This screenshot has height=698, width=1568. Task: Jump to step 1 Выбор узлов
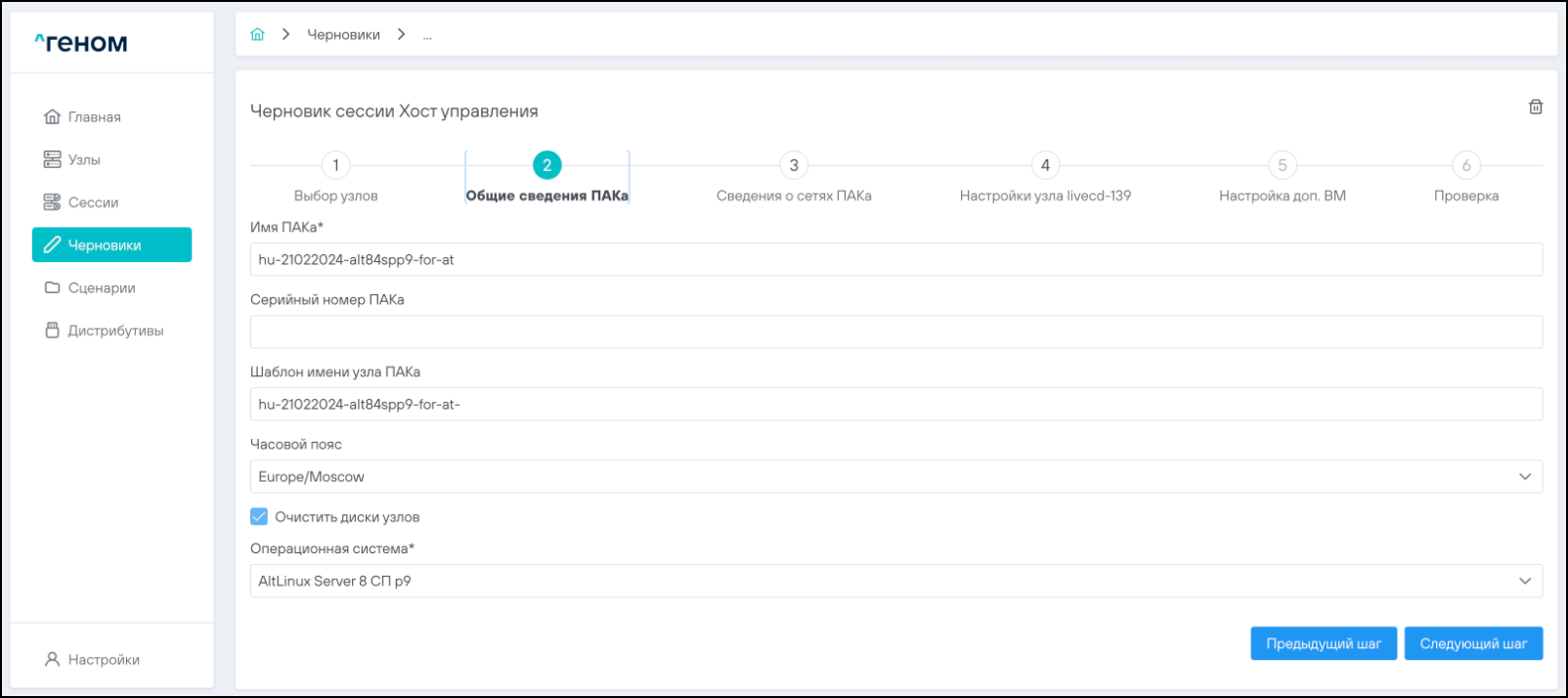pos(335,166)
